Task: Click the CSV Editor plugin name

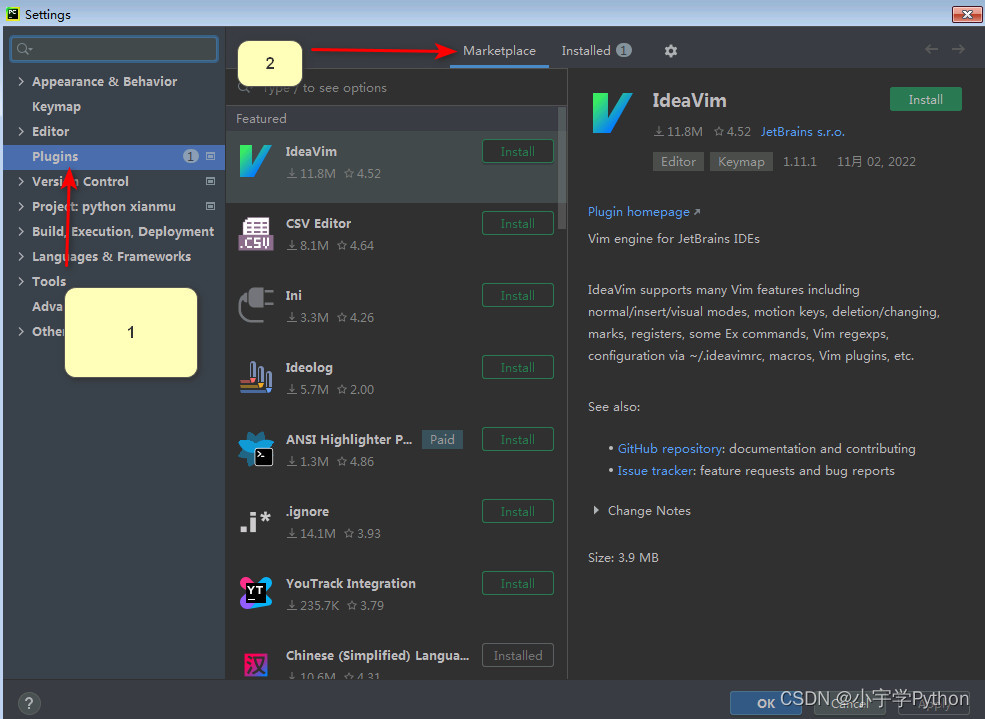Action: point(318,224)
